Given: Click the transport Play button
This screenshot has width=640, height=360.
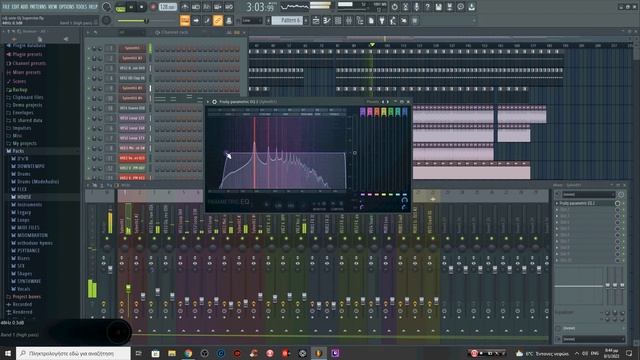Looking at the screenshot, I should click(131, 7).
